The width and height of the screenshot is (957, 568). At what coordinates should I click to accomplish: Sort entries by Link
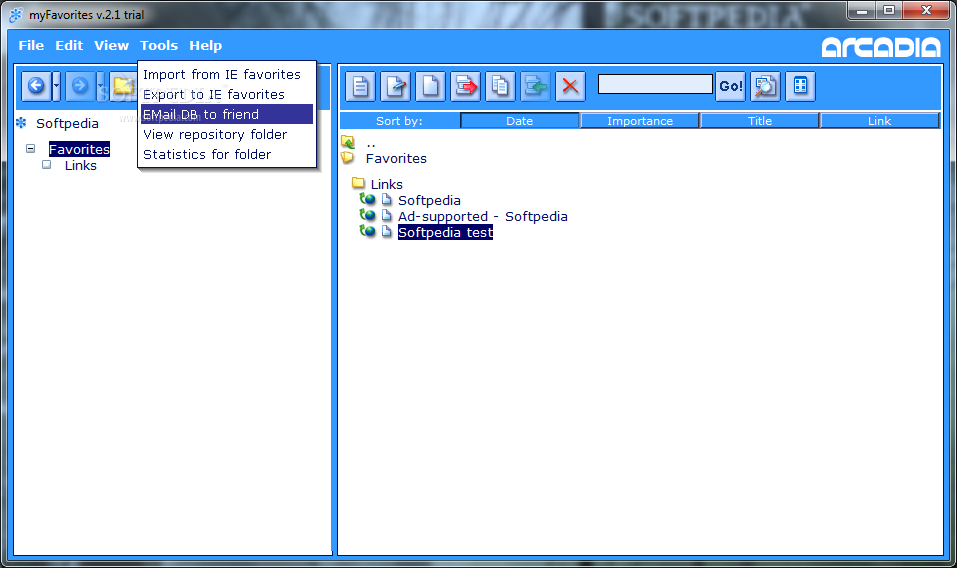(x=879, y=121)
